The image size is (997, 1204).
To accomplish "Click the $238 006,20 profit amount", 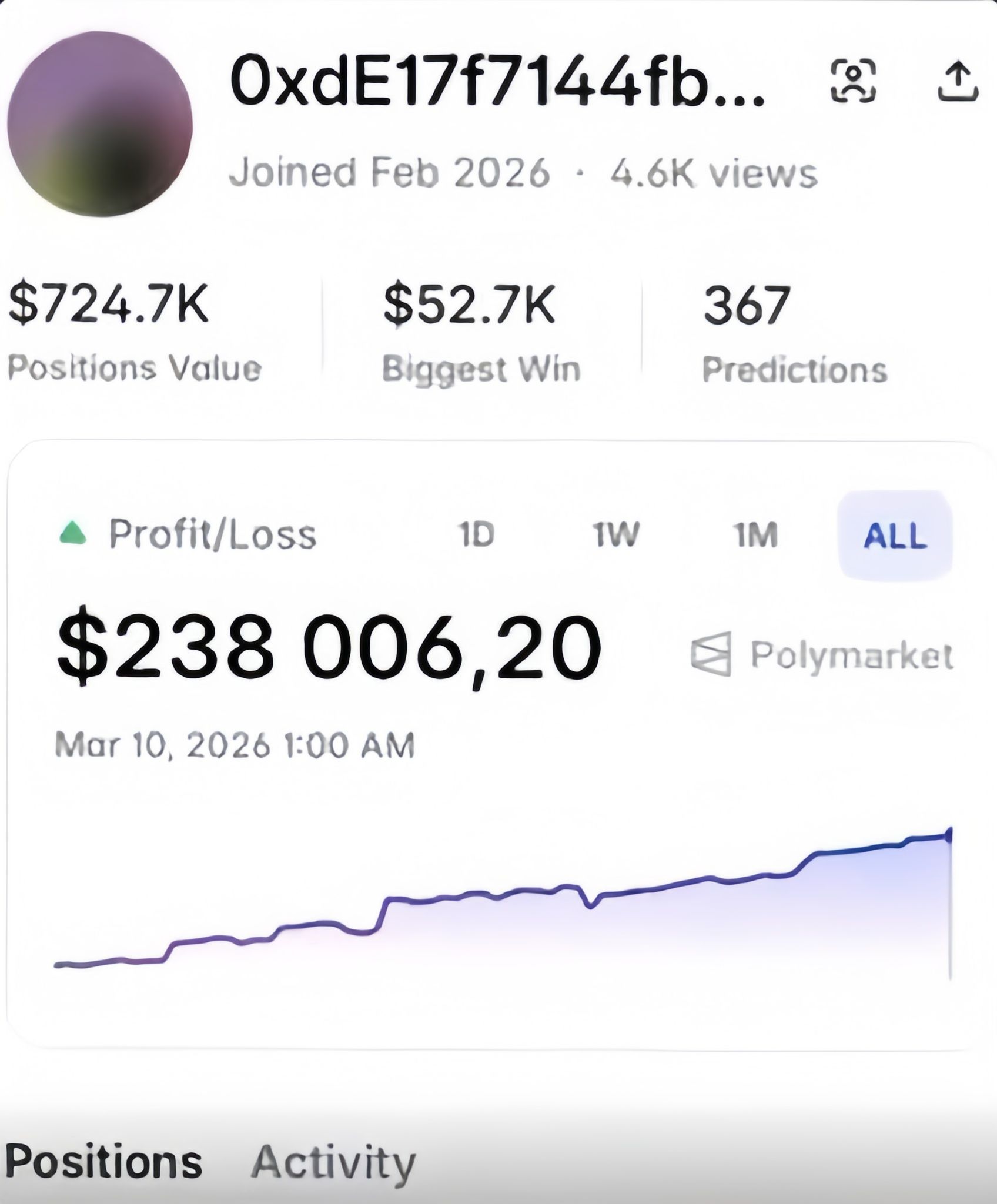I will pos(329,647).
